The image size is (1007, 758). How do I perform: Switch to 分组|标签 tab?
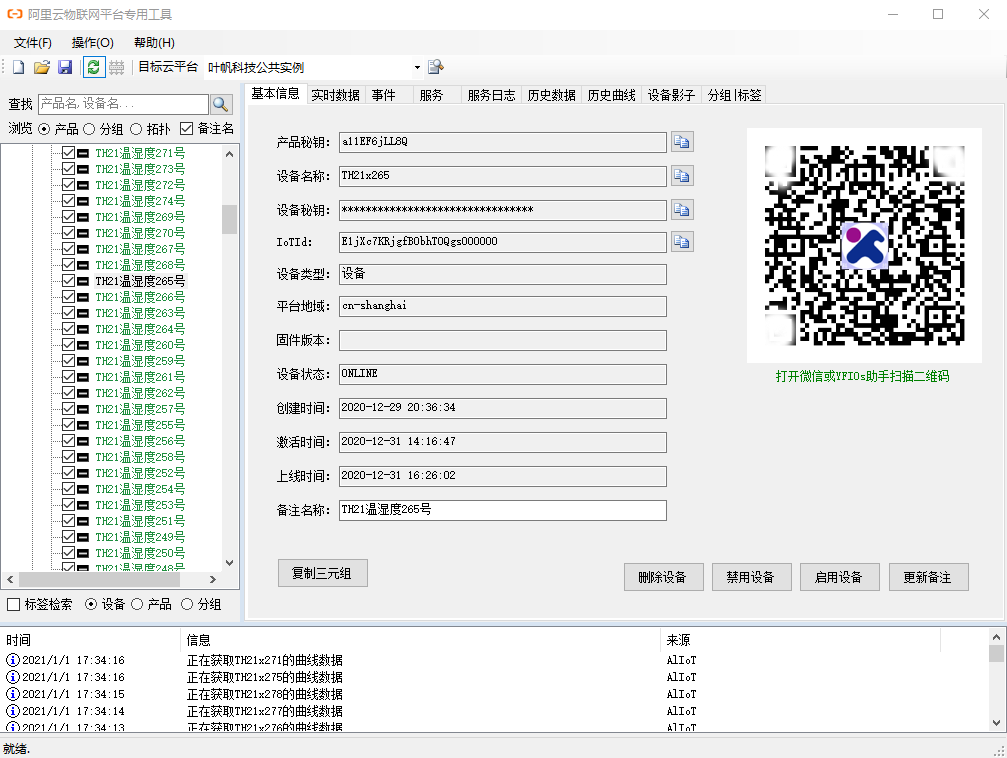coord(734,95)
